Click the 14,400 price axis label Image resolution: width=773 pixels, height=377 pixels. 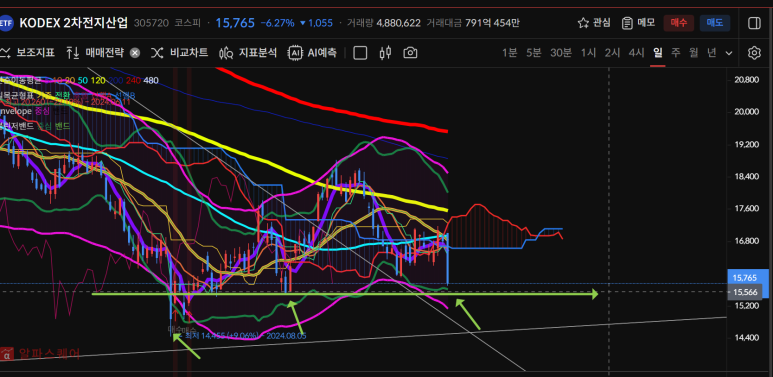click(745, 338)
